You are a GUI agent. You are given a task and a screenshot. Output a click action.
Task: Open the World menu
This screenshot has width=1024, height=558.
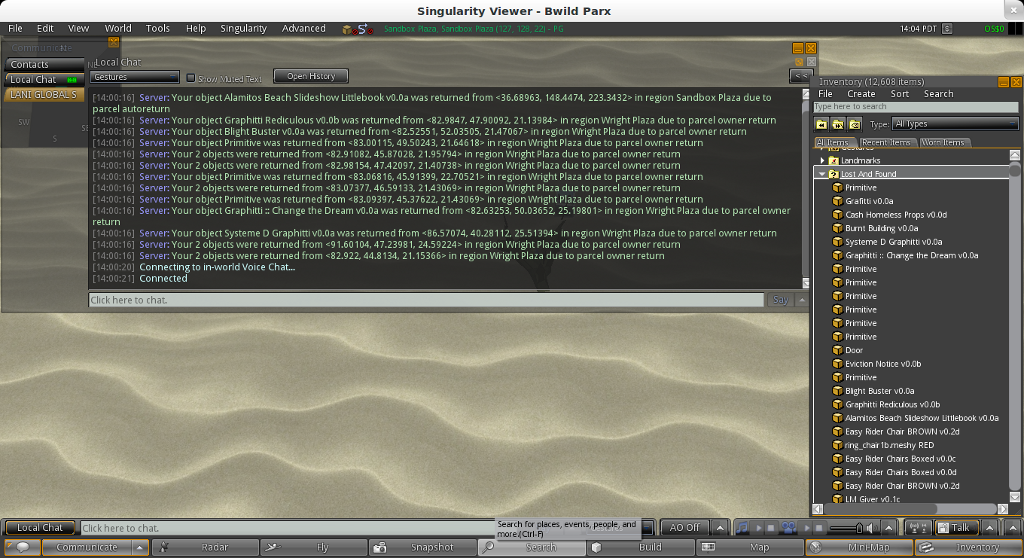118,28
